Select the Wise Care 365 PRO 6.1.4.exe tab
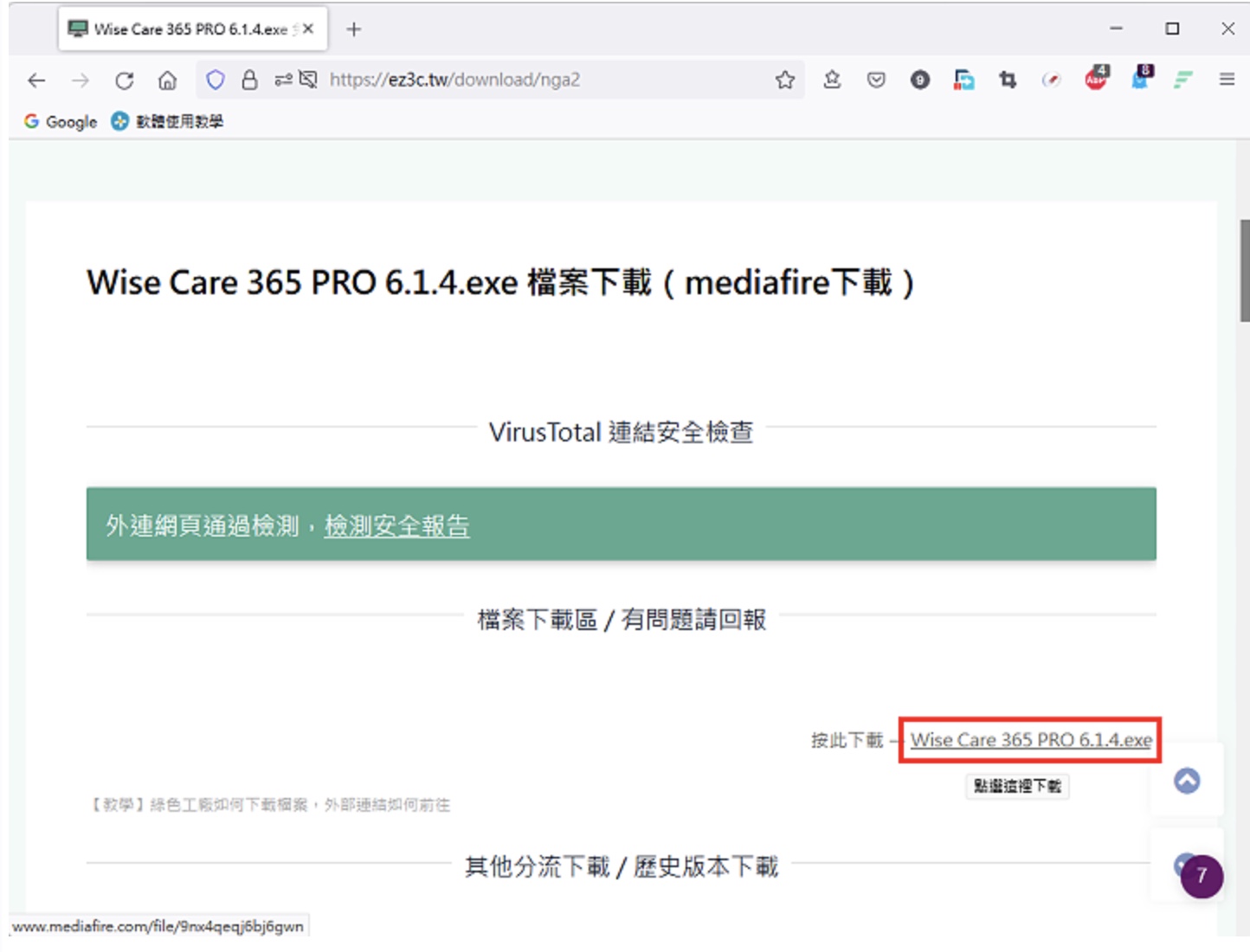This screenshot has width=1250, height=952. (x=193, y=29)
